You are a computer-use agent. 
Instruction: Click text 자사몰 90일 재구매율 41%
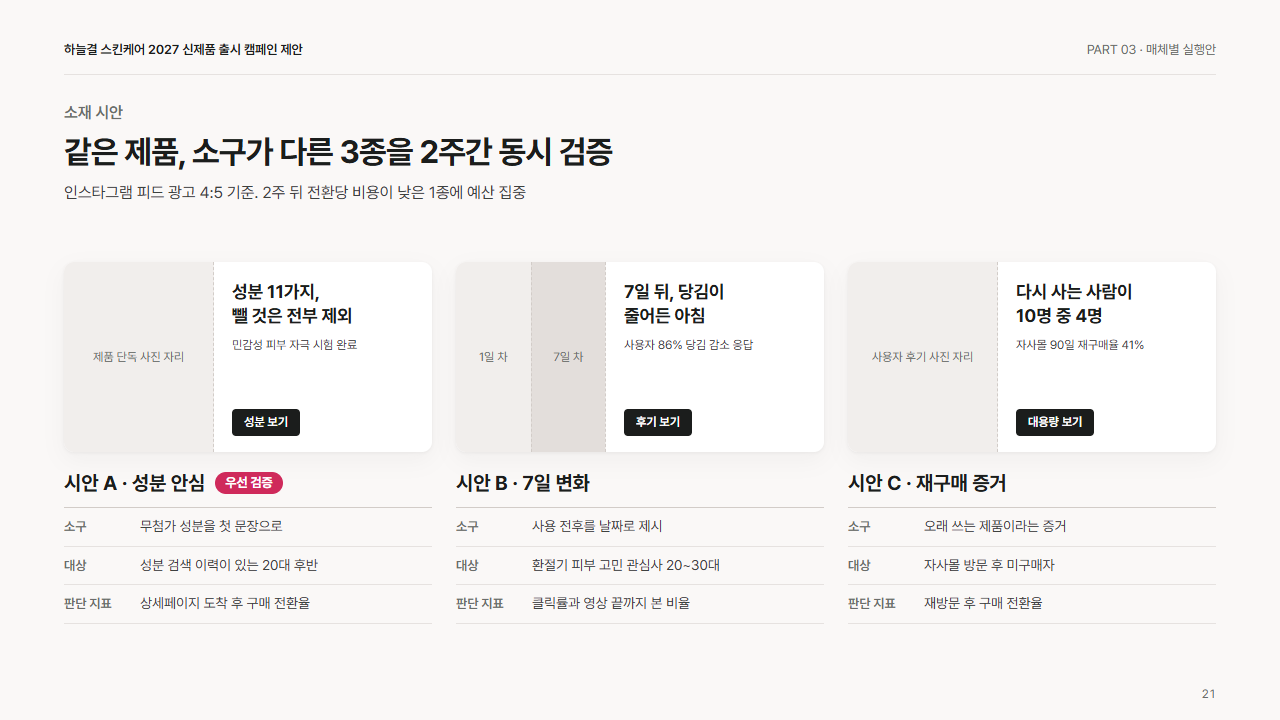(1080, 345)
